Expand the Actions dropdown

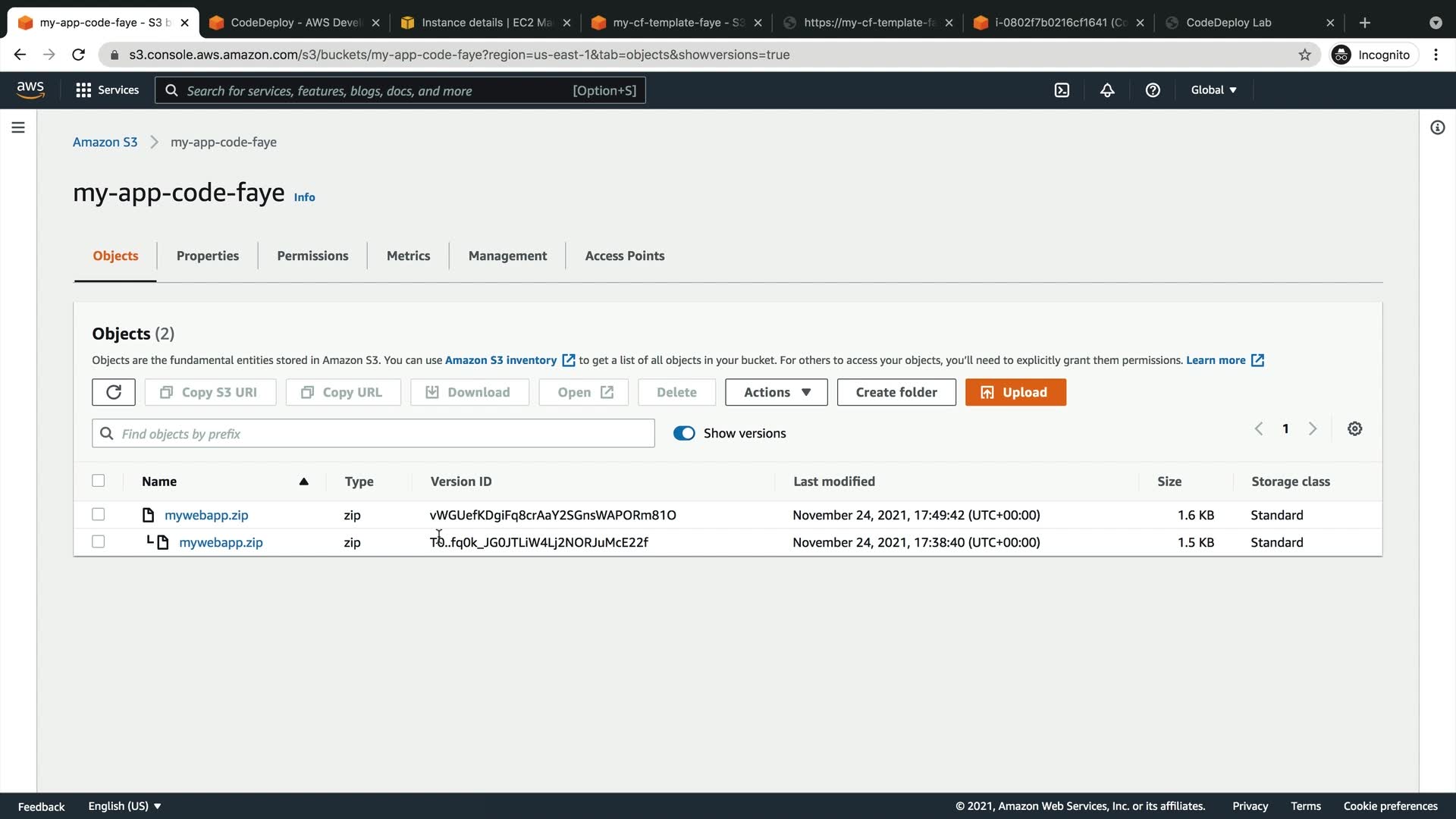(x=776, y=392)
